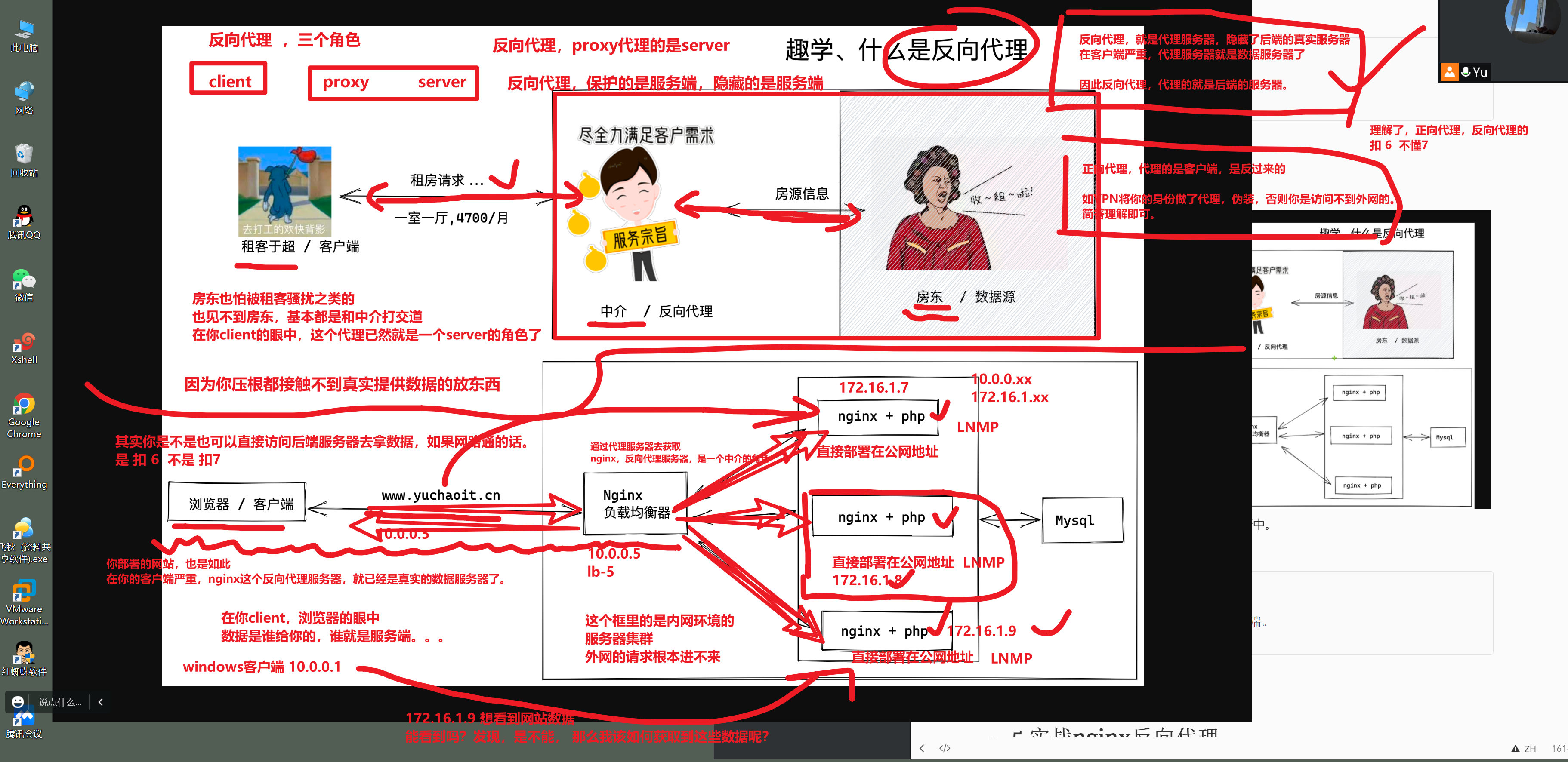Click the '10.0.0.xx' label
The image size is (1568, 762).
click(x=1001, y=379)
